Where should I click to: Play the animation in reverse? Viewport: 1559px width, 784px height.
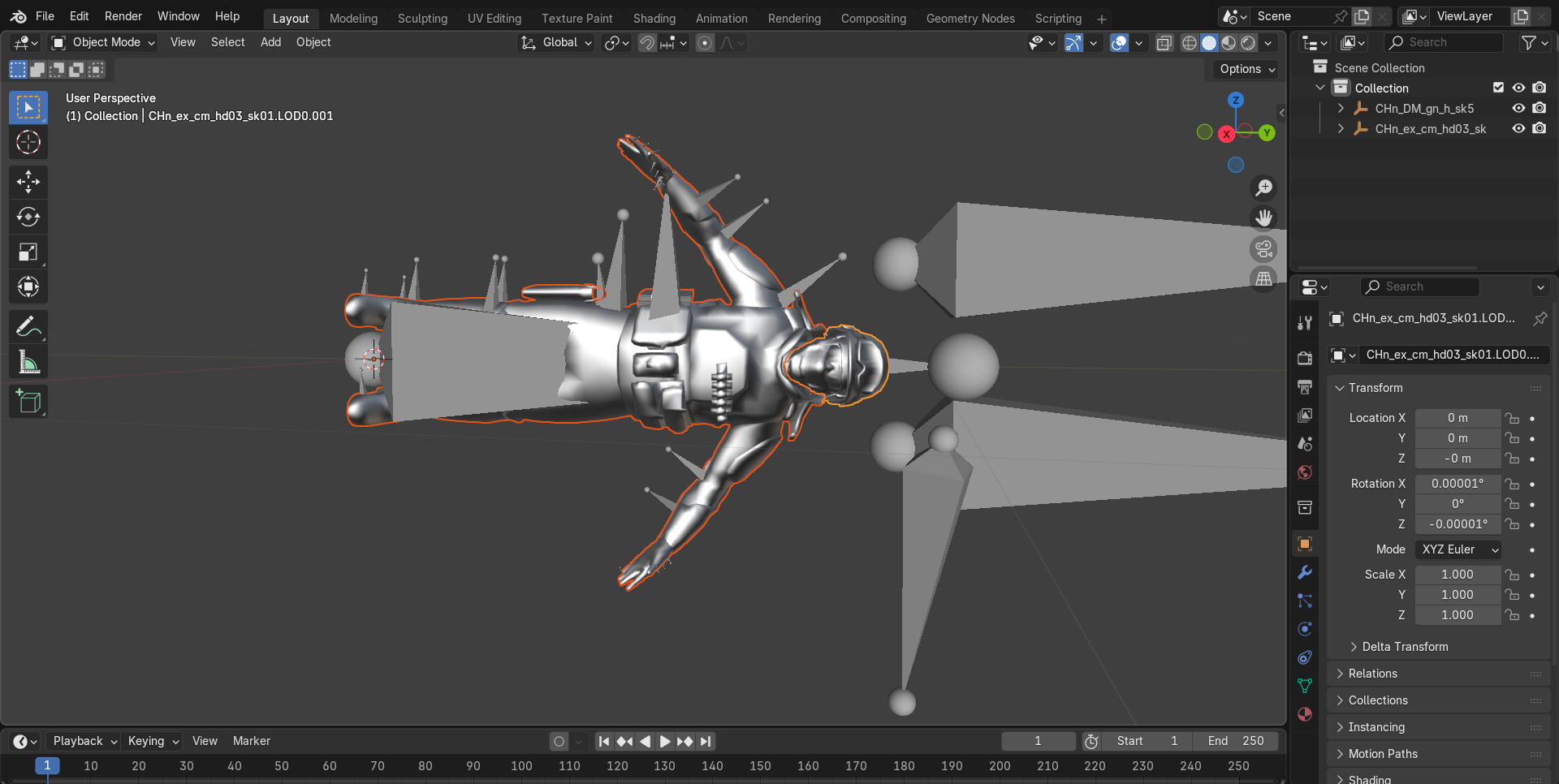(x=645, y=741)
